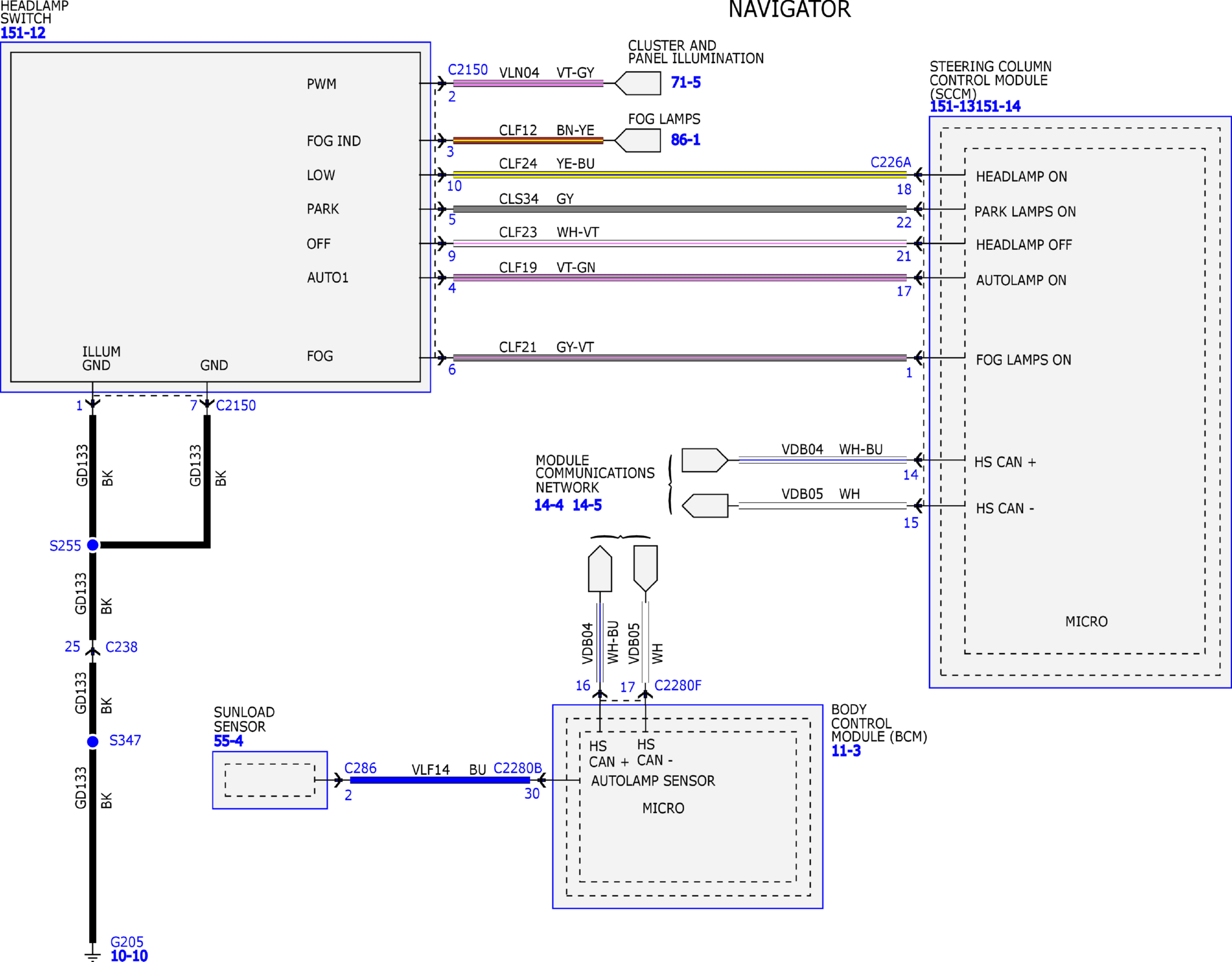
Task: Open the 14-5 module network page link
Action: coord(587,506)
